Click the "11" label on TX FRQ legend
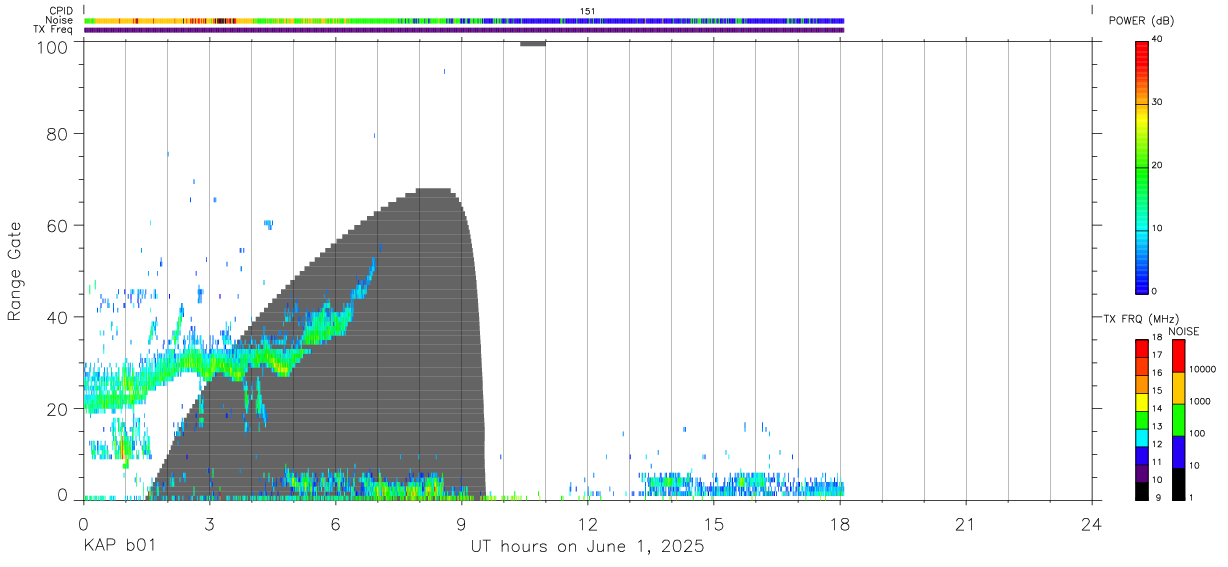The width and height of the screenshot is (1228, 567). (x=1156, y=462)
